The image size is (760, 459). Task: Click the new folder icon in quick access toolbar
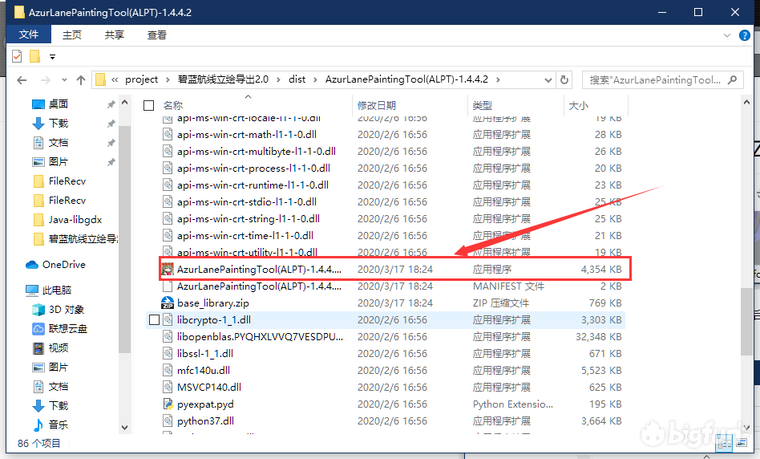(x=35, y=57)
